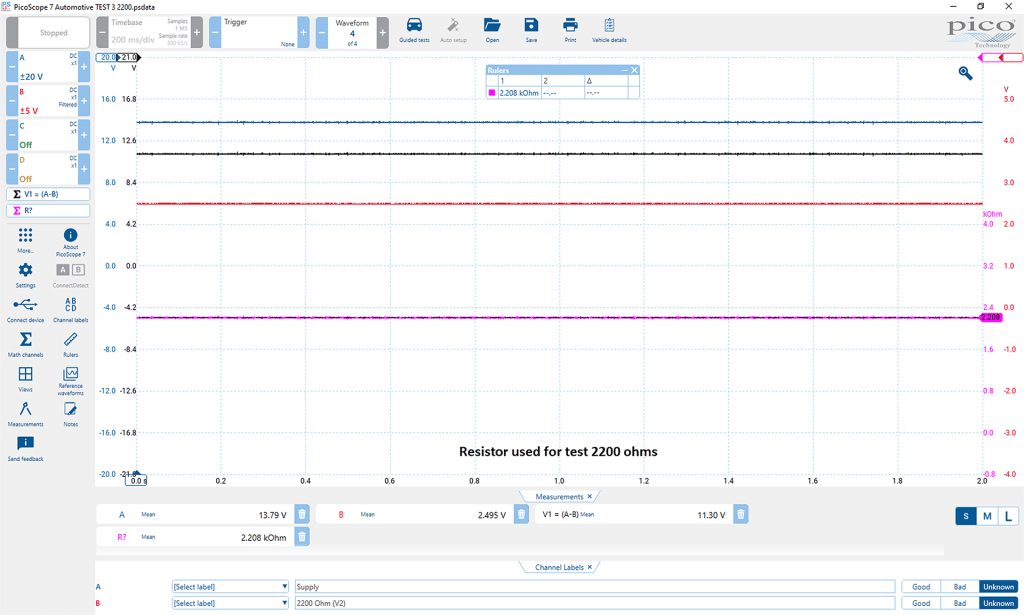1024x615 pixels.
Task: Open Reference waveforms panel
Action: [x=71, y=373]
